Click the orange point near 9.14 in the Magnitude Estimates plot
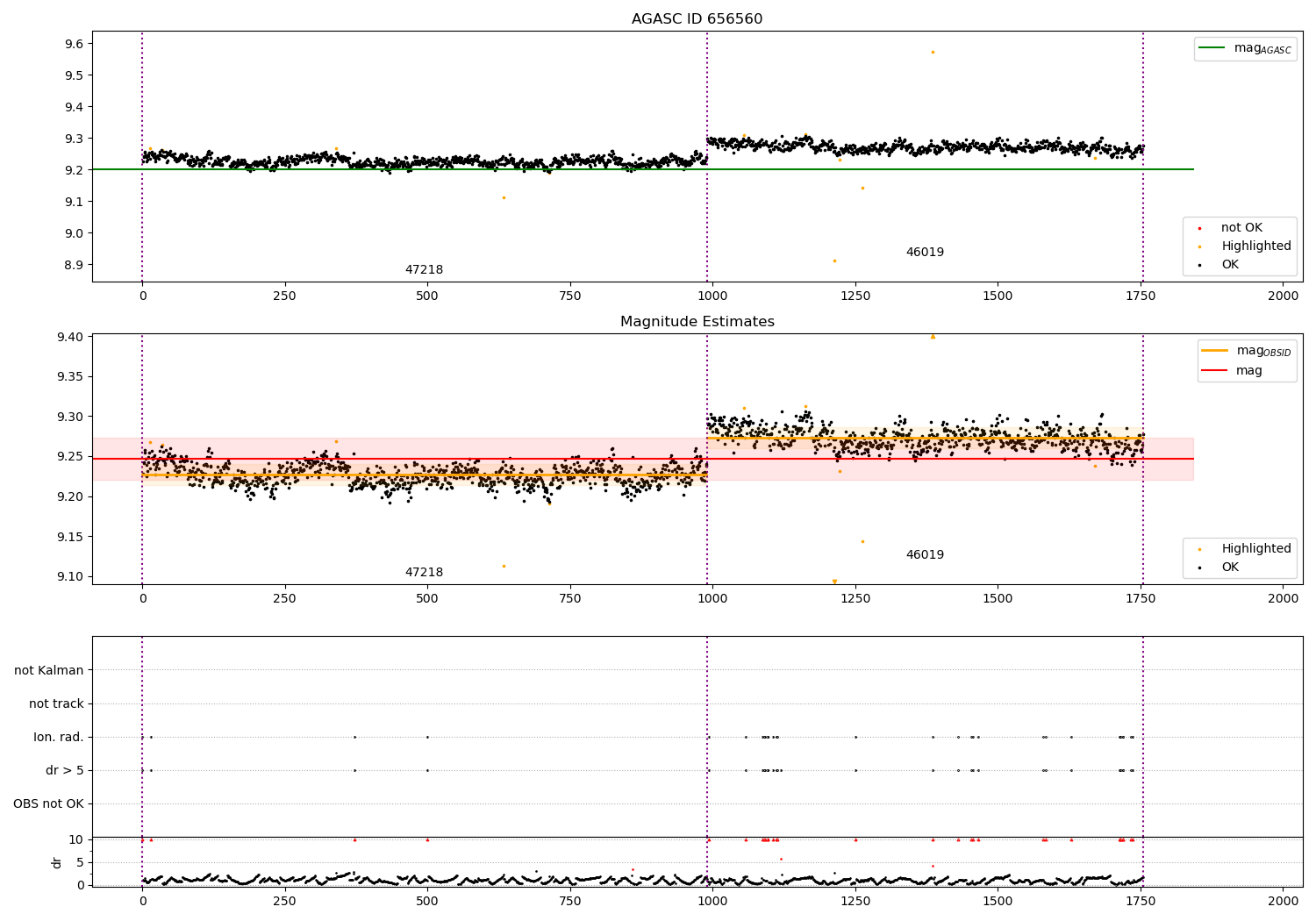This screenshot has width=1316, height=921. tap(862, 541)
